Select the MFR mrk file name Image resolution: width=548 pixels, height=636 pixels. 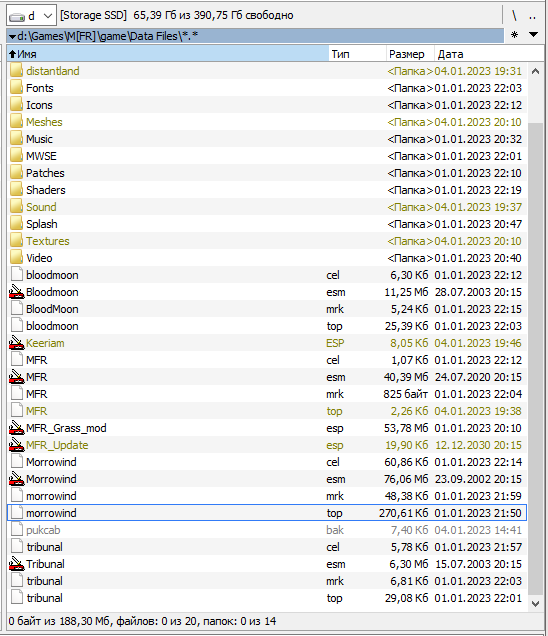(x=37, y=394)
